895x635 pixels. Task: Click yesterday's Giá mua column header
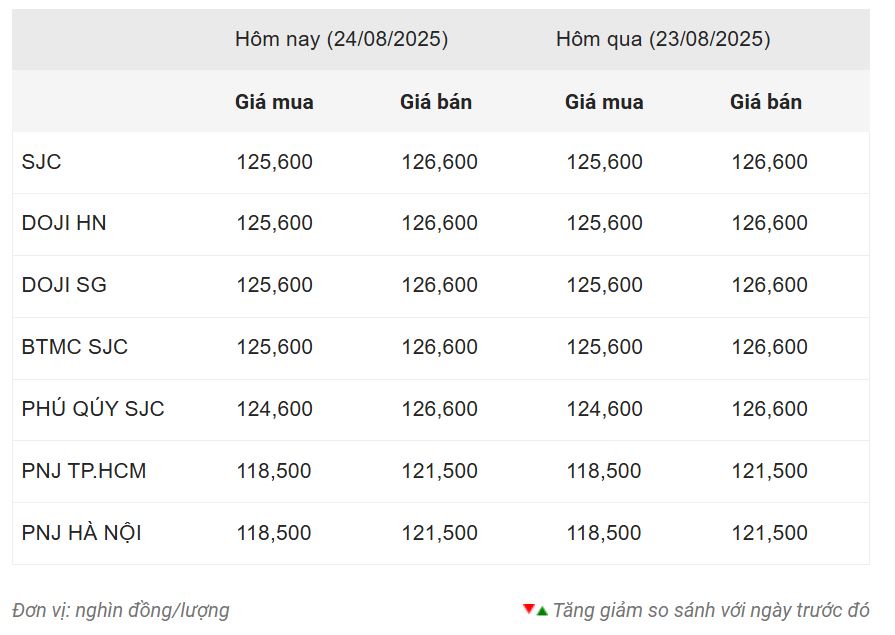(x=604, y=102)
